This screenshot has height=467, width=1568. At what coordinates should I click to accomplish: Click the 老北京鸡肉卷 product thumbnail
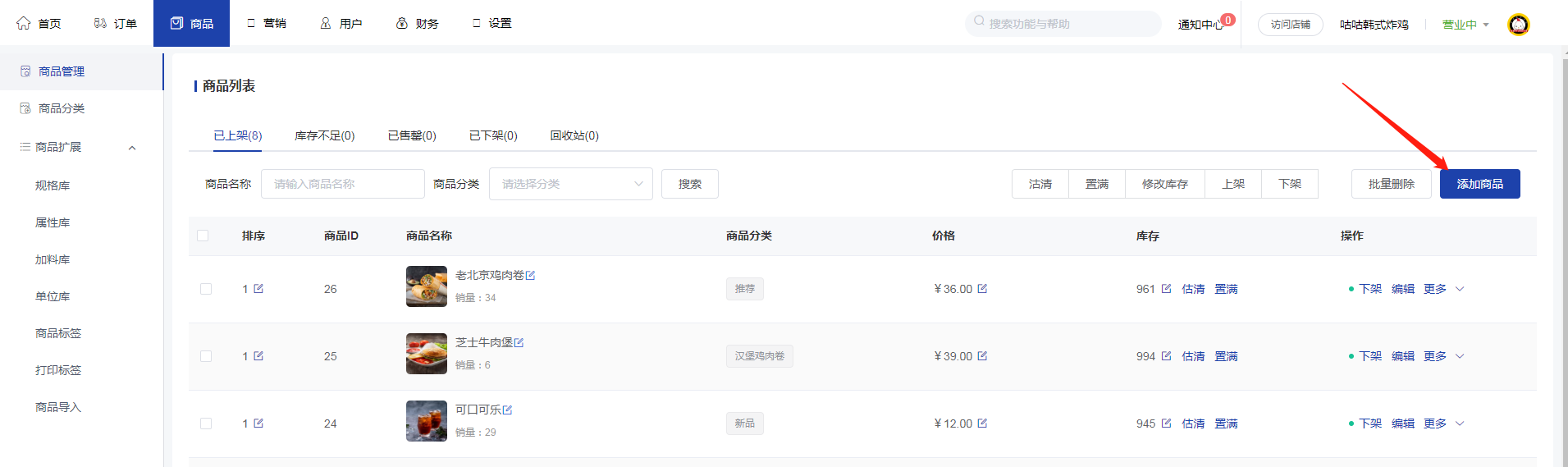[x=427, y=286]
